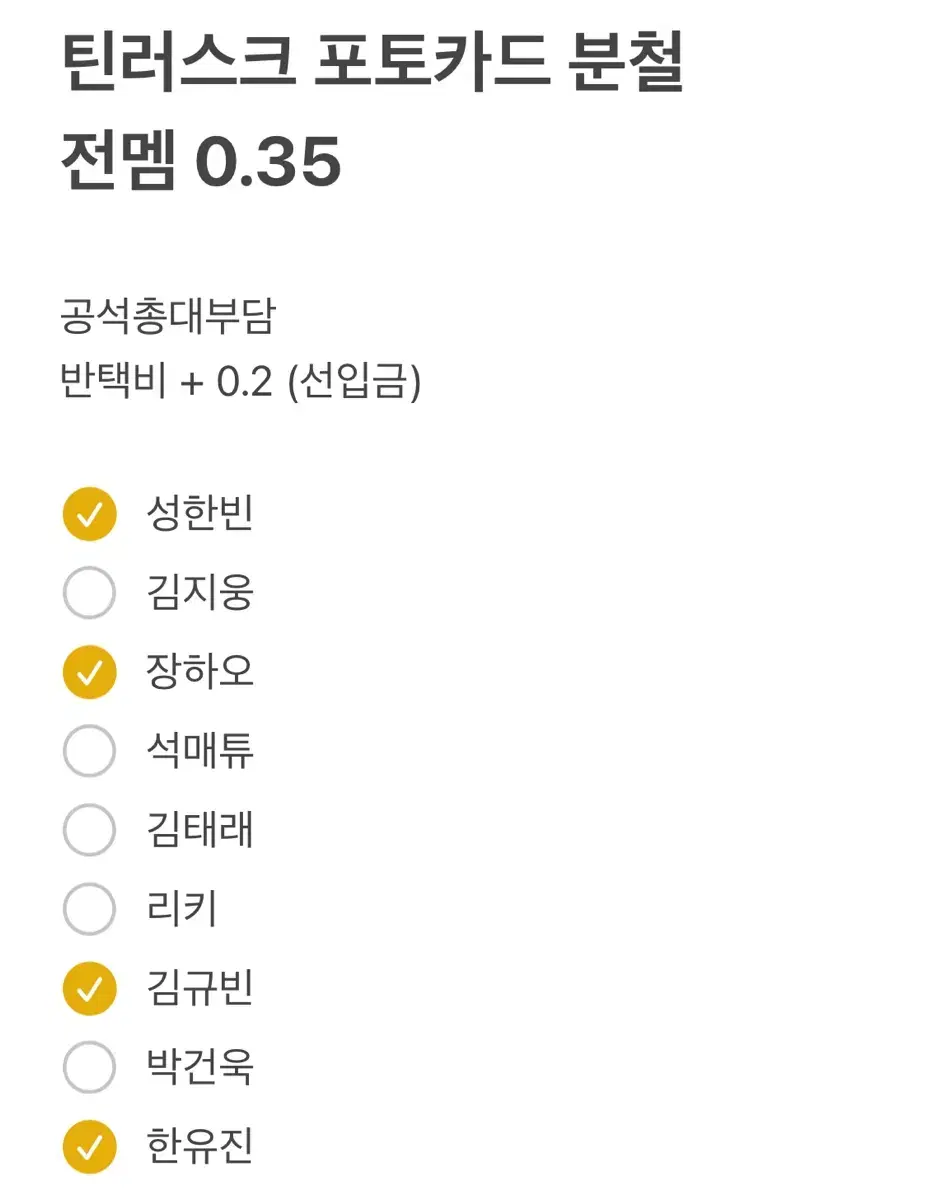Click the 박건욱 name label

200,1066
